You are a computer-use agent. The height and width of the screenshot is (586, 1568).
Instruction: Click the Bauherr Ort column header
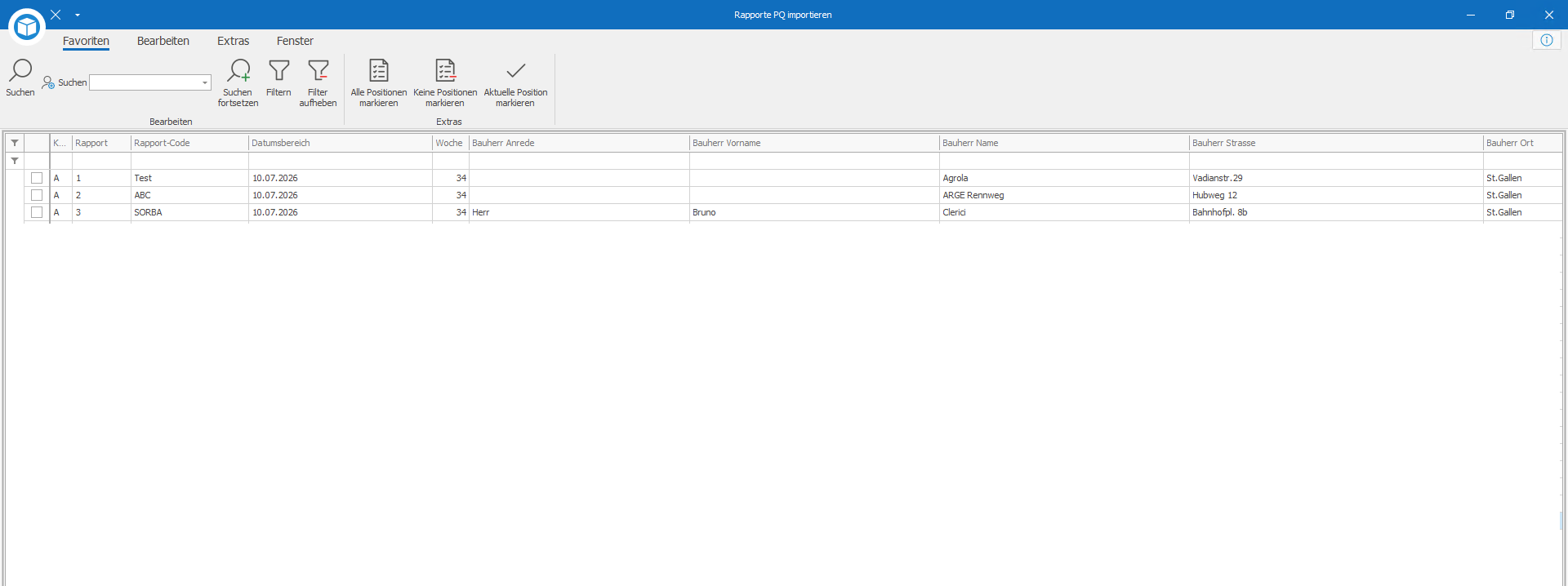pos(1523,143)
